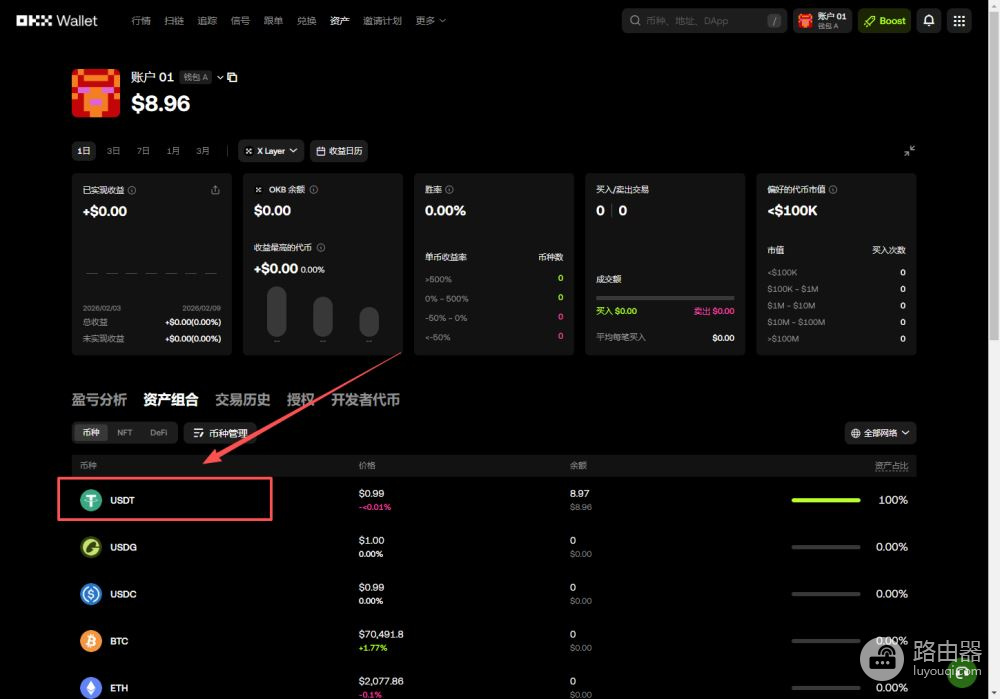1000x699 pixels.
Task: Open the 收益日历 calendar
Action: (x=339, y=151)
